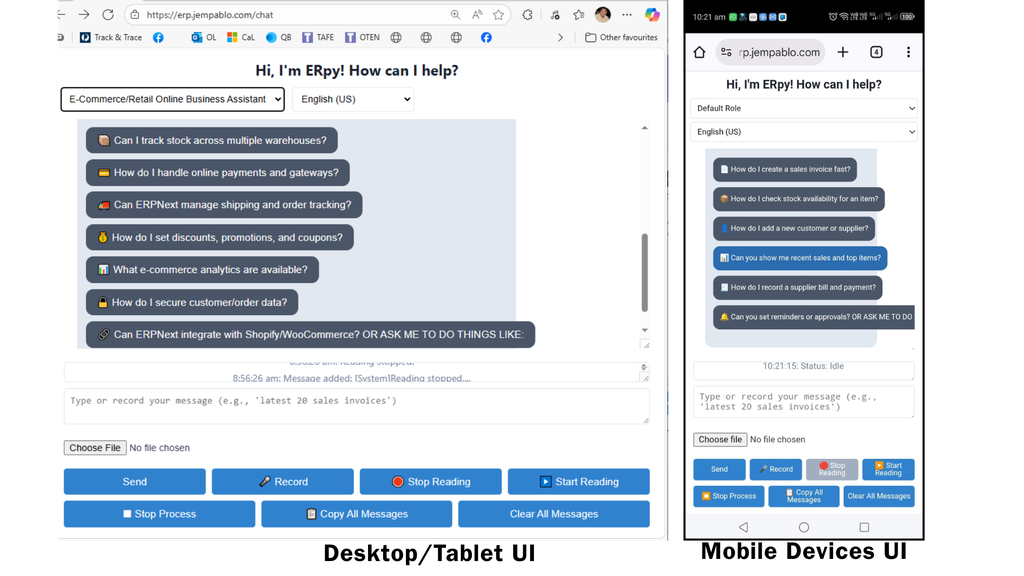Viewport: 1024px width, 576px height.
Task: Tap the mobile browser address bar
Action: pyautogui.click(x=771, y=52)
